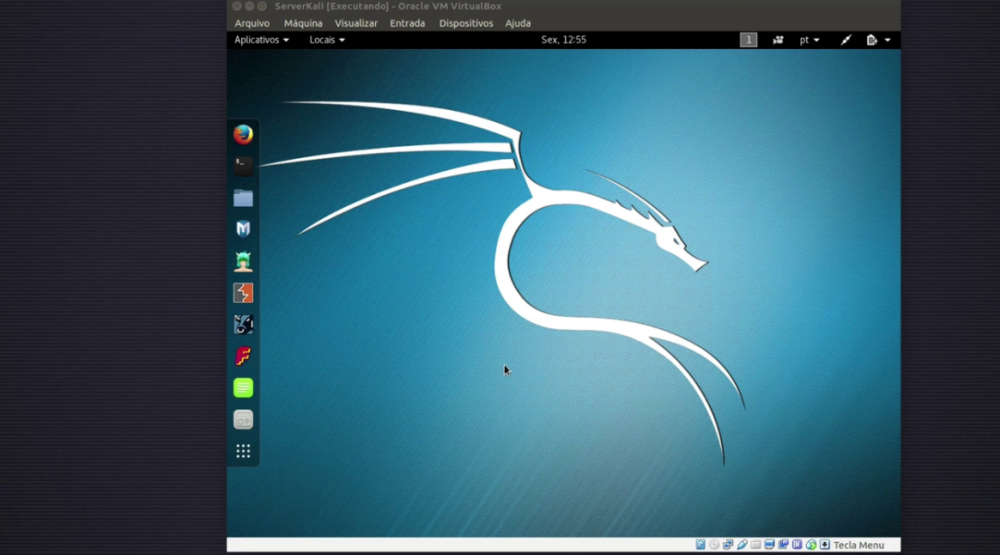Launch Faraday IDE red F icon
The image size is (1000, 555).
pos(243,356)
